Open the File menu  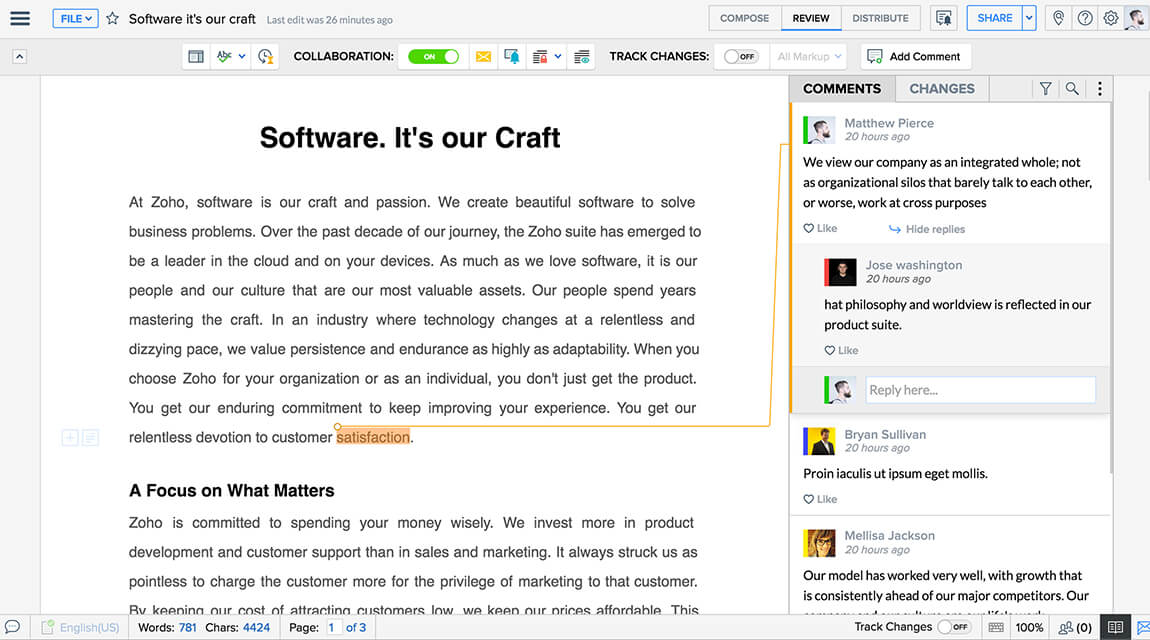pyautogui.click(x=75, y=18)
